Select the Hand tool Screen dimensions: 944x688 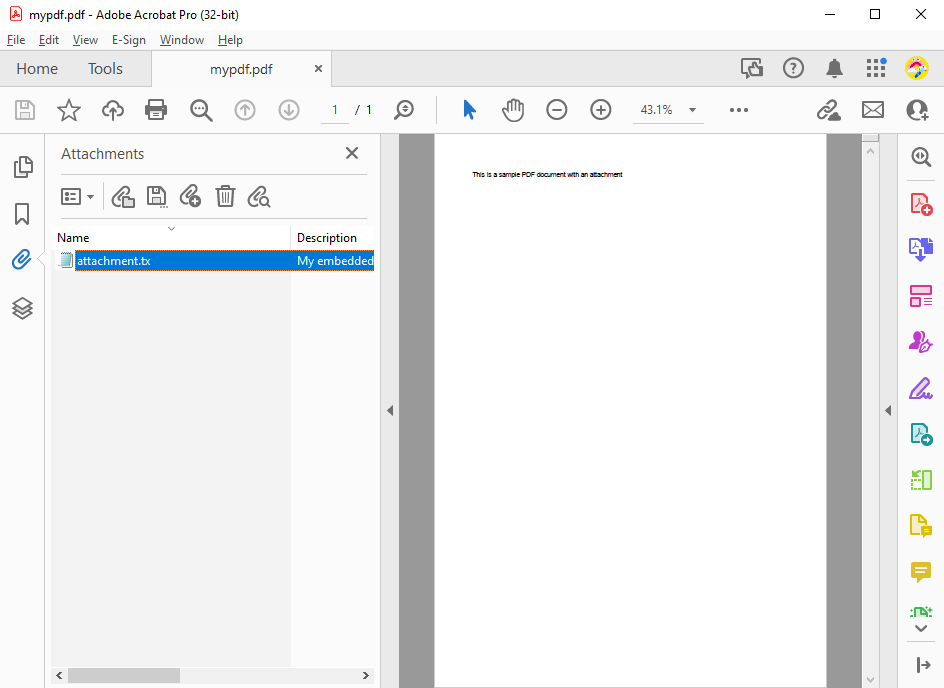point(513,110)
